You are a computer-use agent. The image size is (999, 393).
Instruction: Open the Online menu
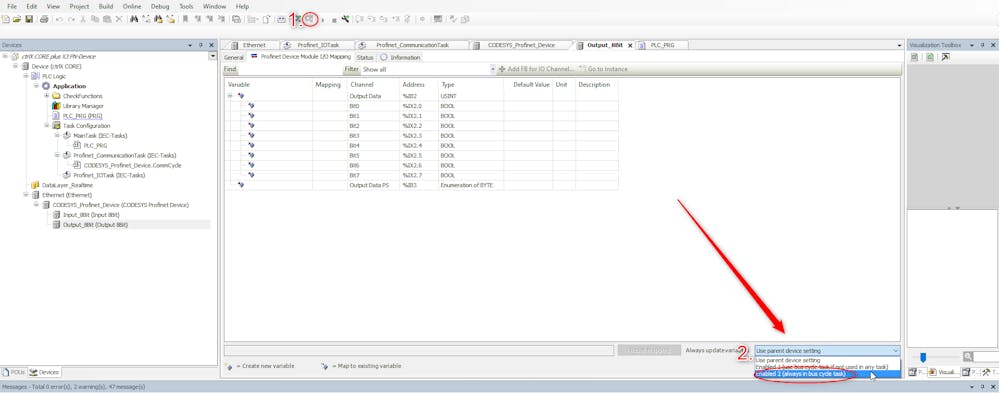pos(132,6)
